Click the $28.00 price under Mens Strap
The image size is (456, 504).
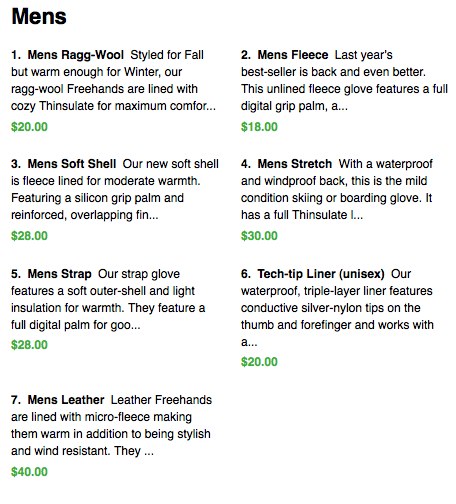[29, 345]
